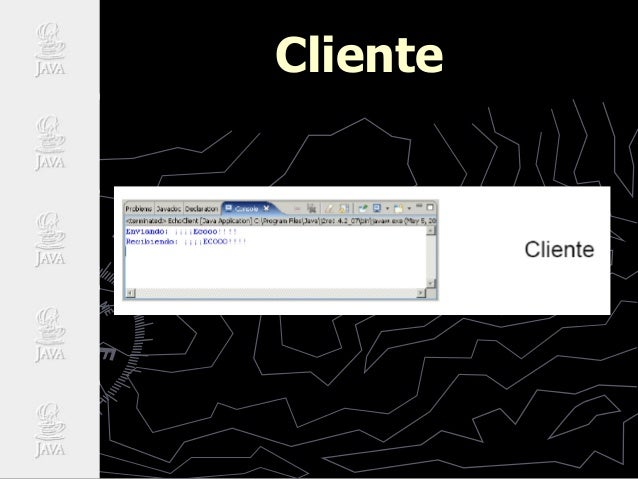The height and width of the screenshot is (479, 638).
Task: Click the Pin Console icon
Action: (x=363, y=208)
